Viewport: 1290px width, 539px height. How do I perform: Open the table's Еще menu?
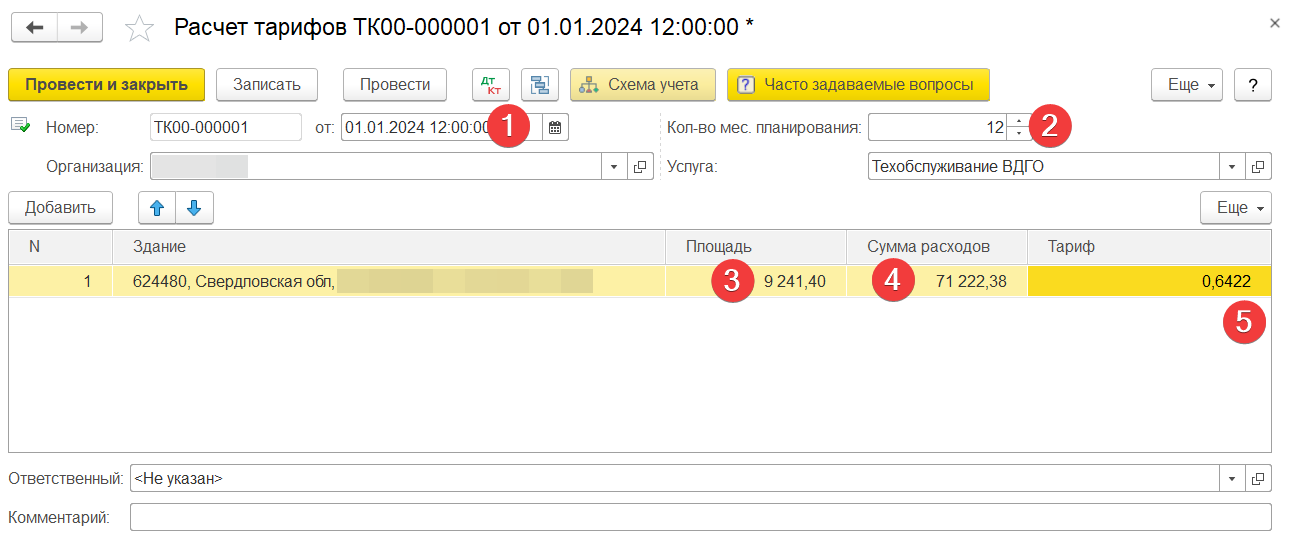(1236, 208)
